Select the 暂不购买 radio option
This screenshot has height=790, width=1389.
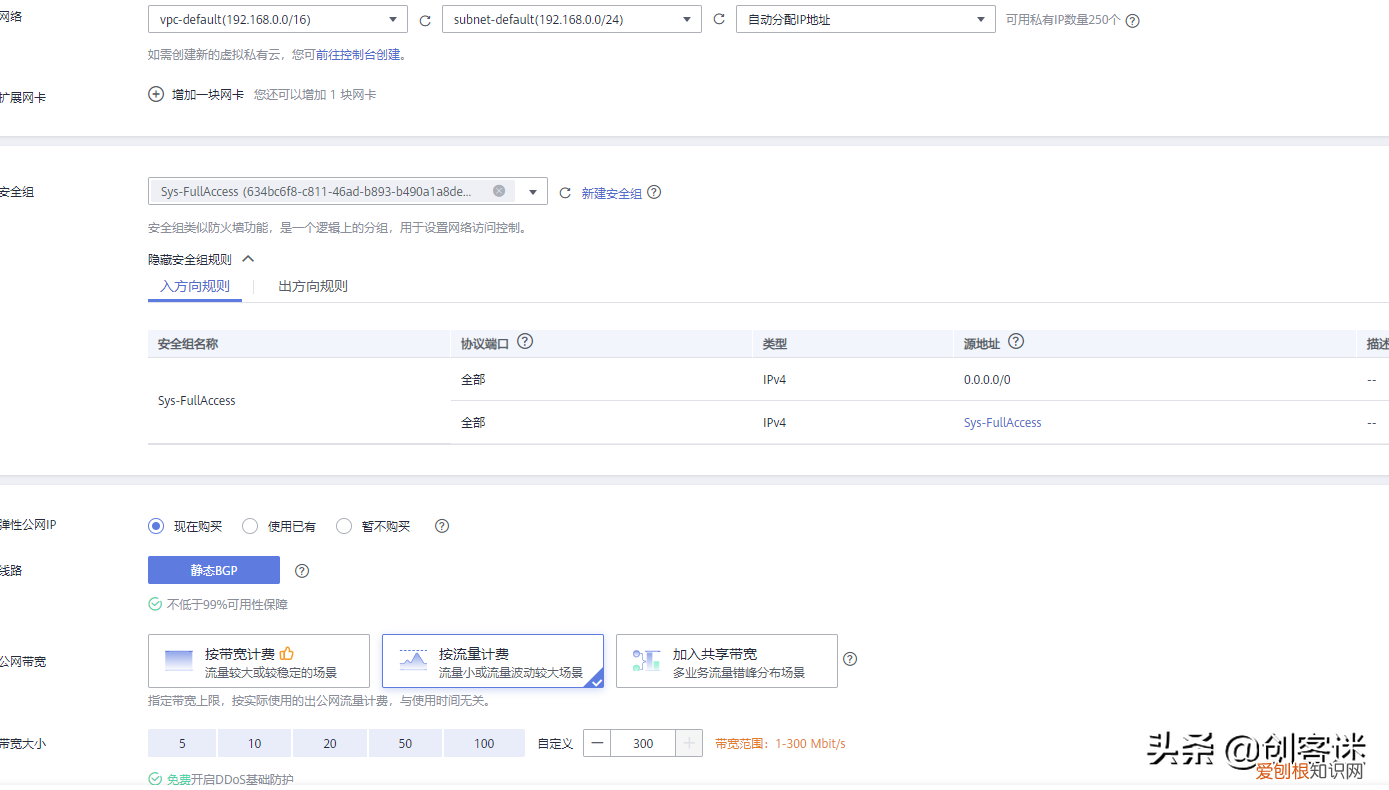[344, 525]
